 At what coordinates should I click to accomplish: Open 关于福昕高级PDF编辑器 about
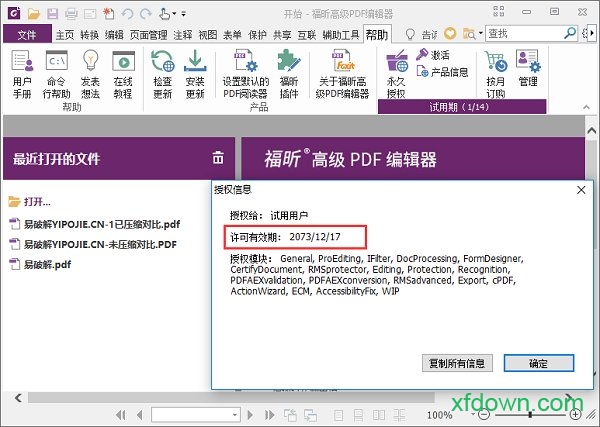click(x=342, y=74)
